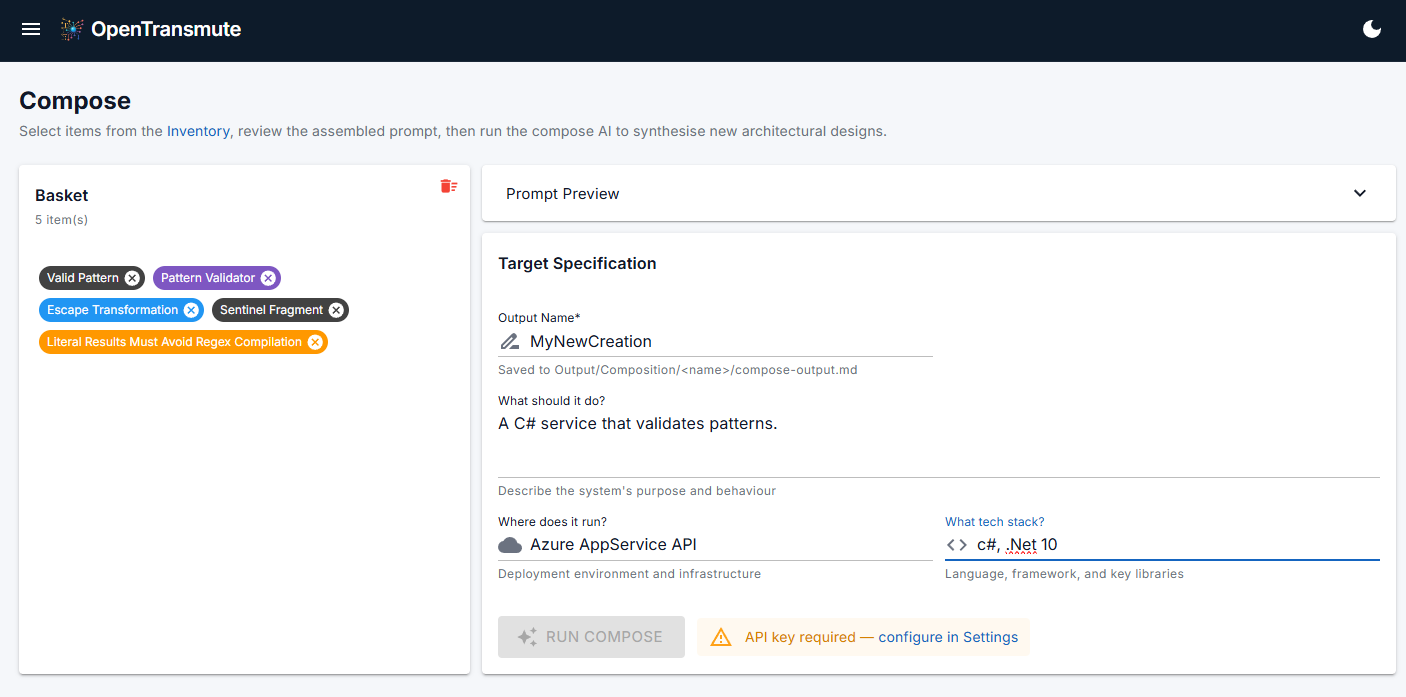The width and height of the screenshot is (1406, 697).
Task: Remove Literal Results Must Avoid Regex chip
Action: (x=315, y=342)
